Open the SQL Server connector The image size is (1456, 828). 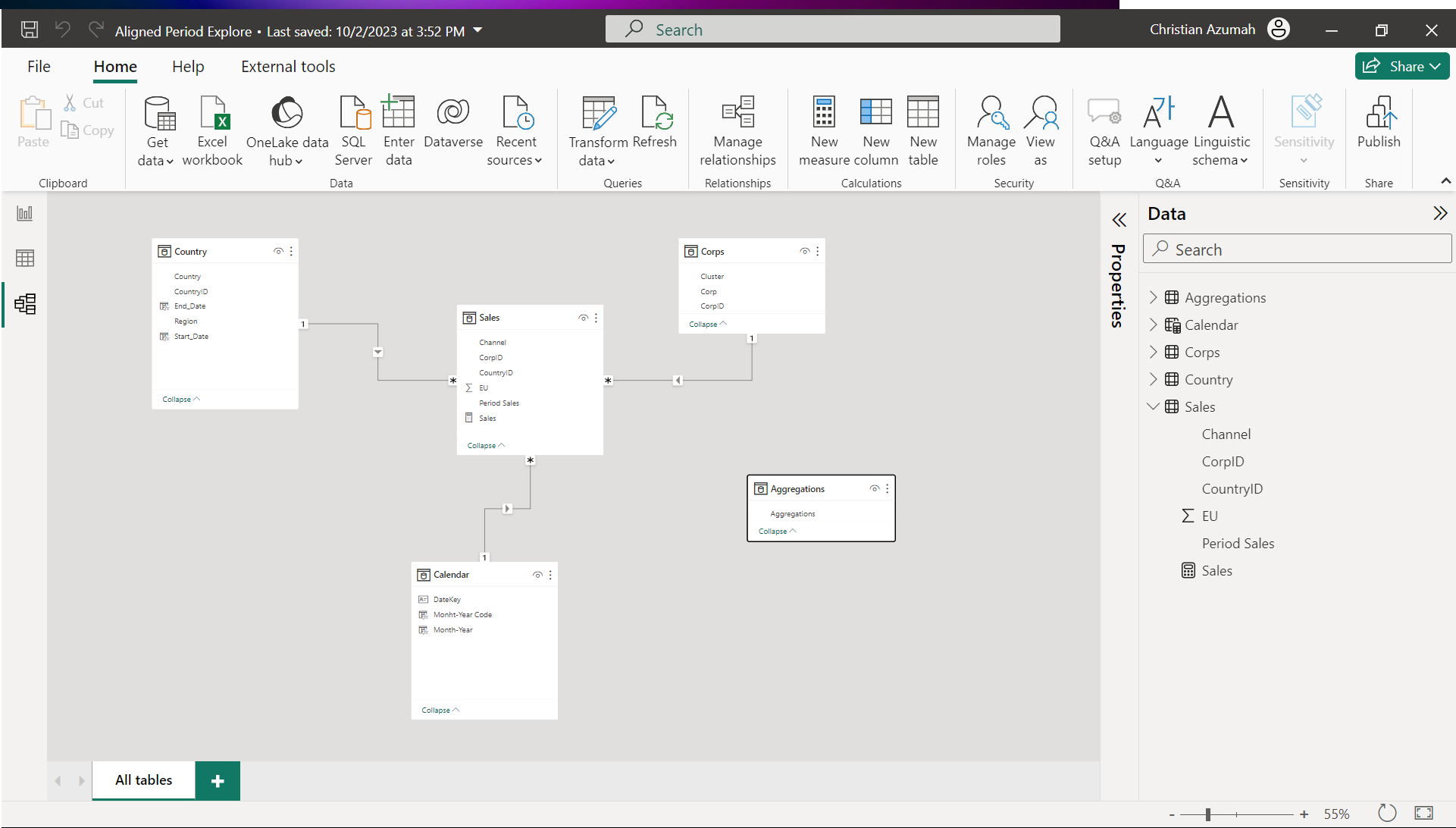(353, 131)
